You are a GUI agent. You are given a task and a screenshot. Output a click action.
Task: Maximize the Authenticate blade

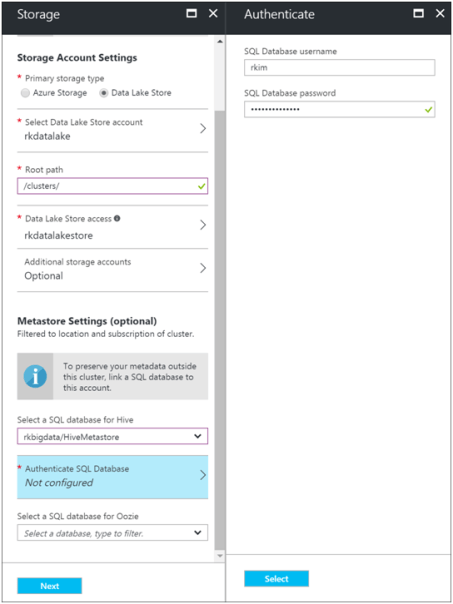coord(418,14)
